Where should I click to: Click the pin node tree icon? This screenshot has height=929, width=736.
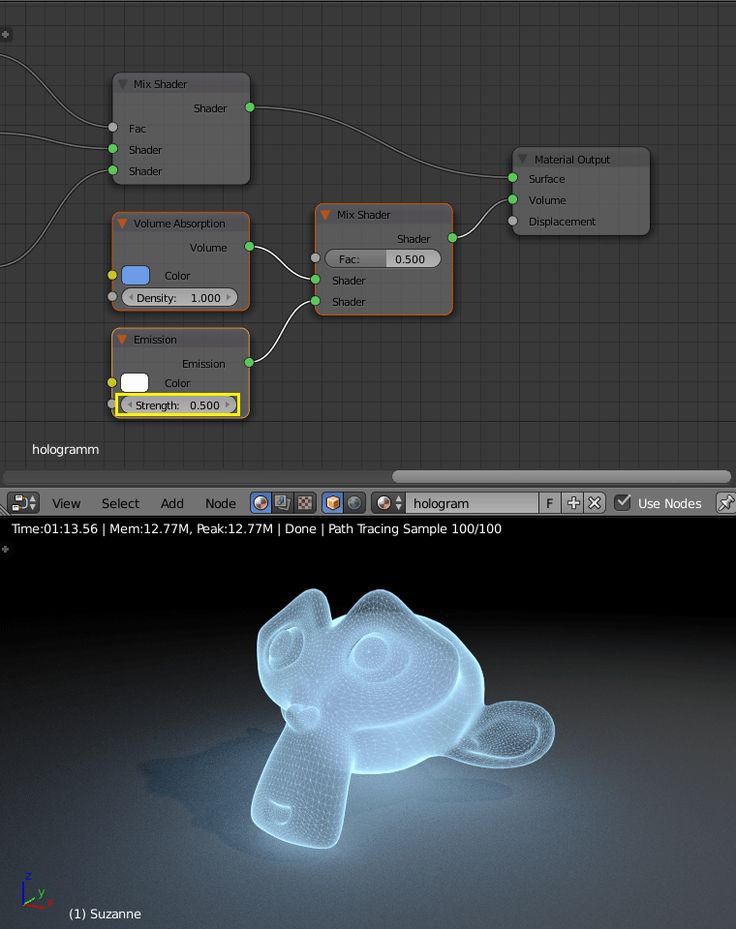726,502
